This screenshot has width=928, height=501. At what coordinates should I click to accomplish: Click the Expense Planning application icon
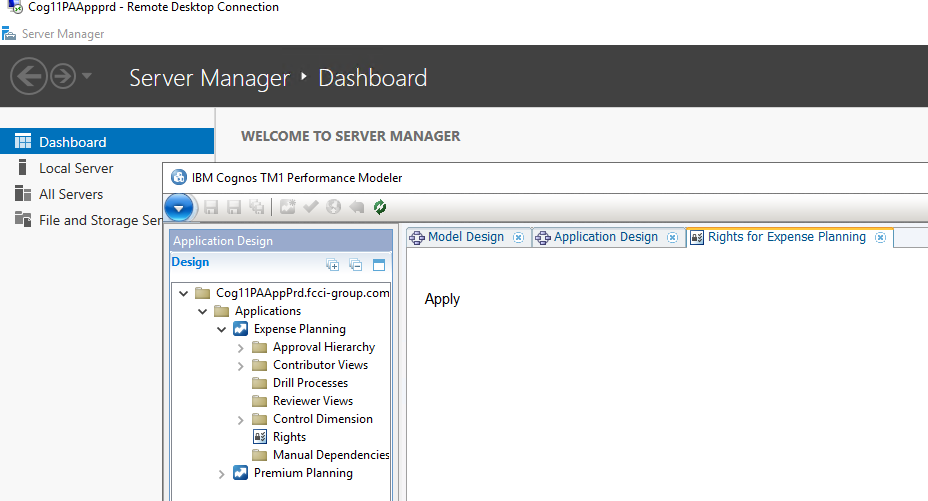pyautogui.click(x=240, y=329)
